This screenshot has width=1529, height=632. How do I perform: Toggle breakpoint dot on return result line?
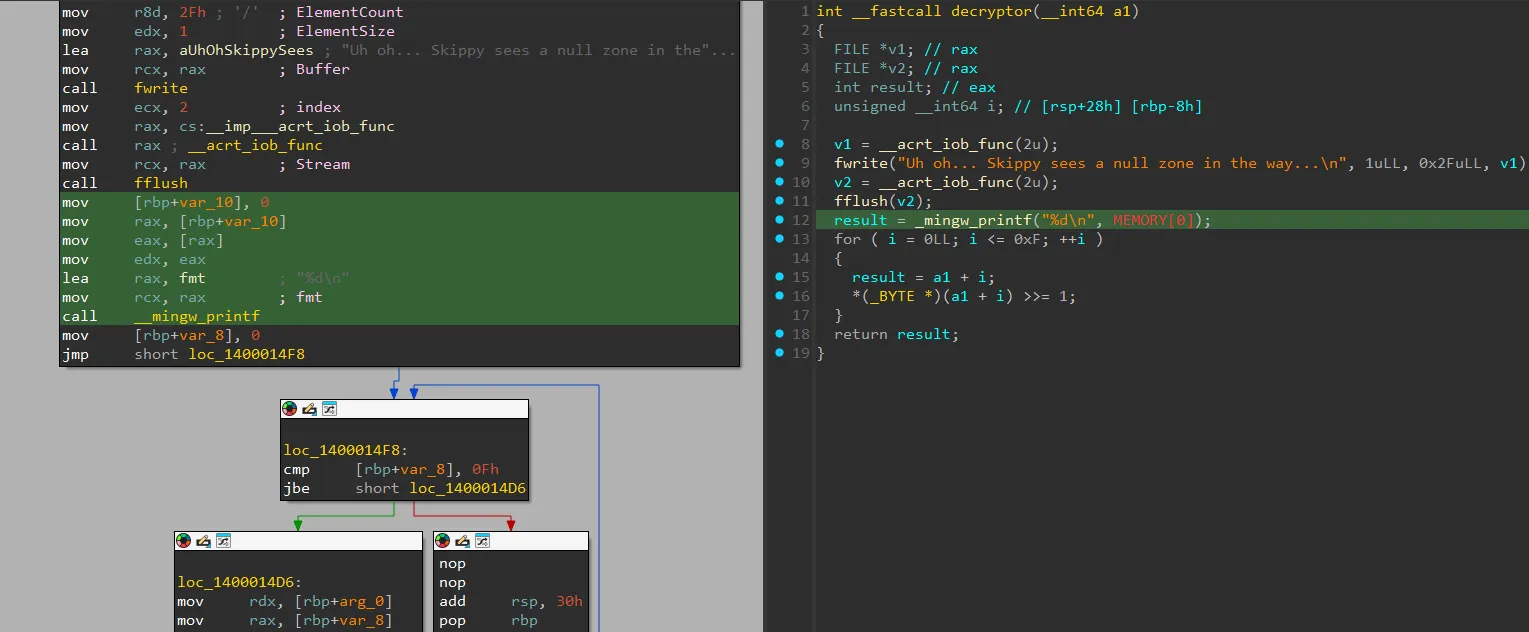click(780, 334)
